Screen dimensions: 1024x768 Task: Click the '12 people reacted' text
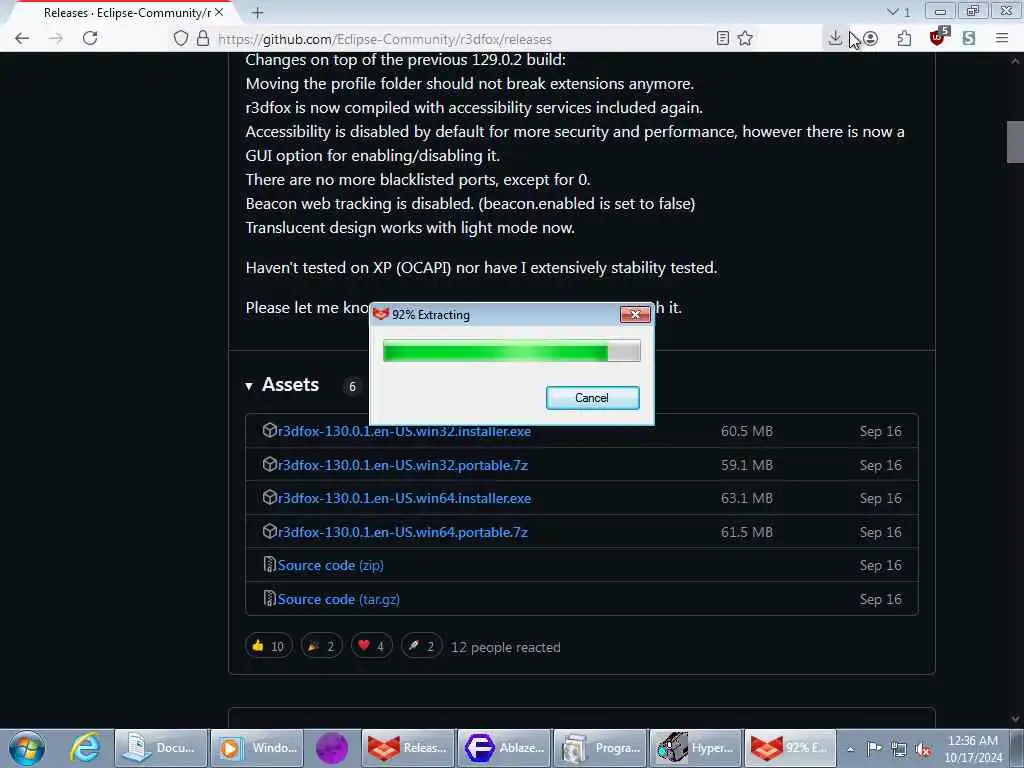[505, 647]
